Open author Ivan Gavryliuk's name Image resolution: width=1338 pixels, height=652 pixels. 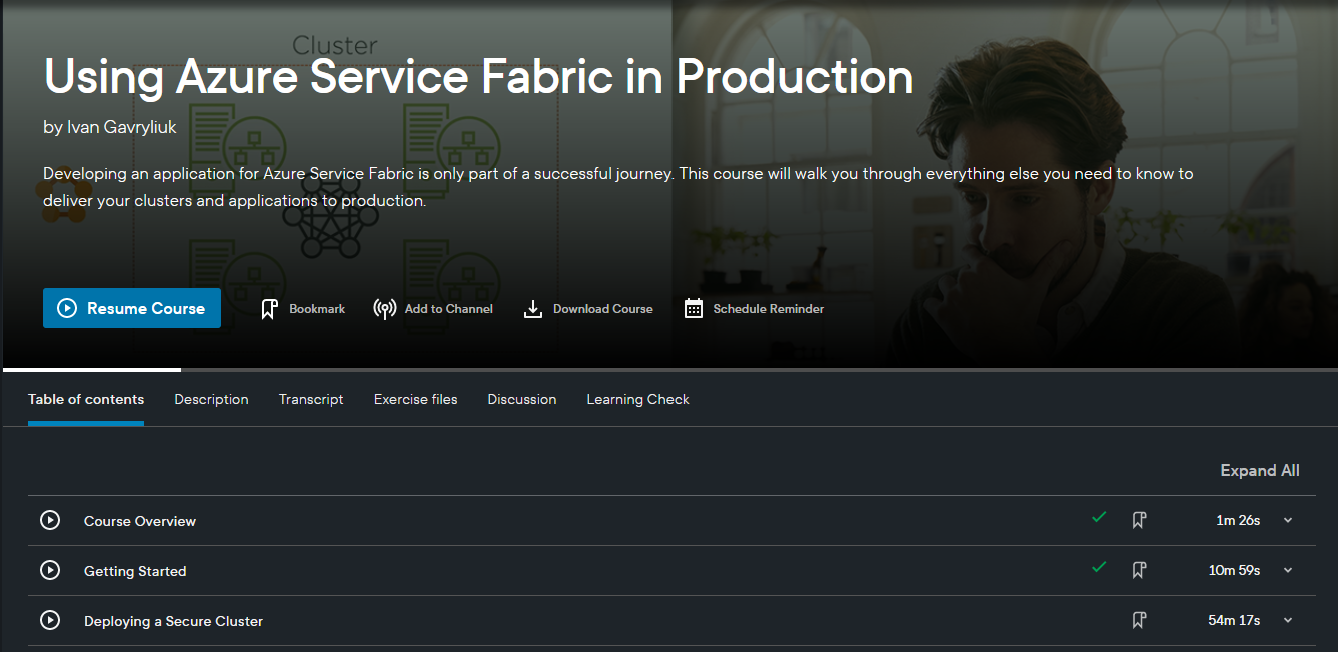(x=122, y=127)
